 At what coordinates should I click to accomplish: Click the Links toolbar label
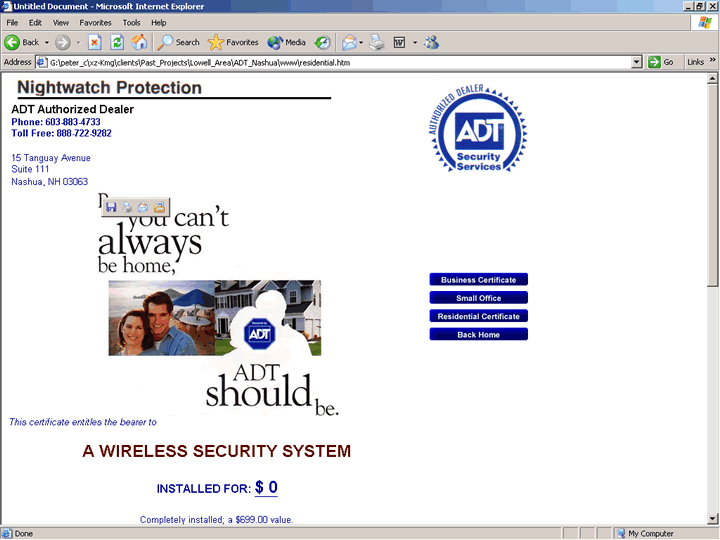click(695, 62)
